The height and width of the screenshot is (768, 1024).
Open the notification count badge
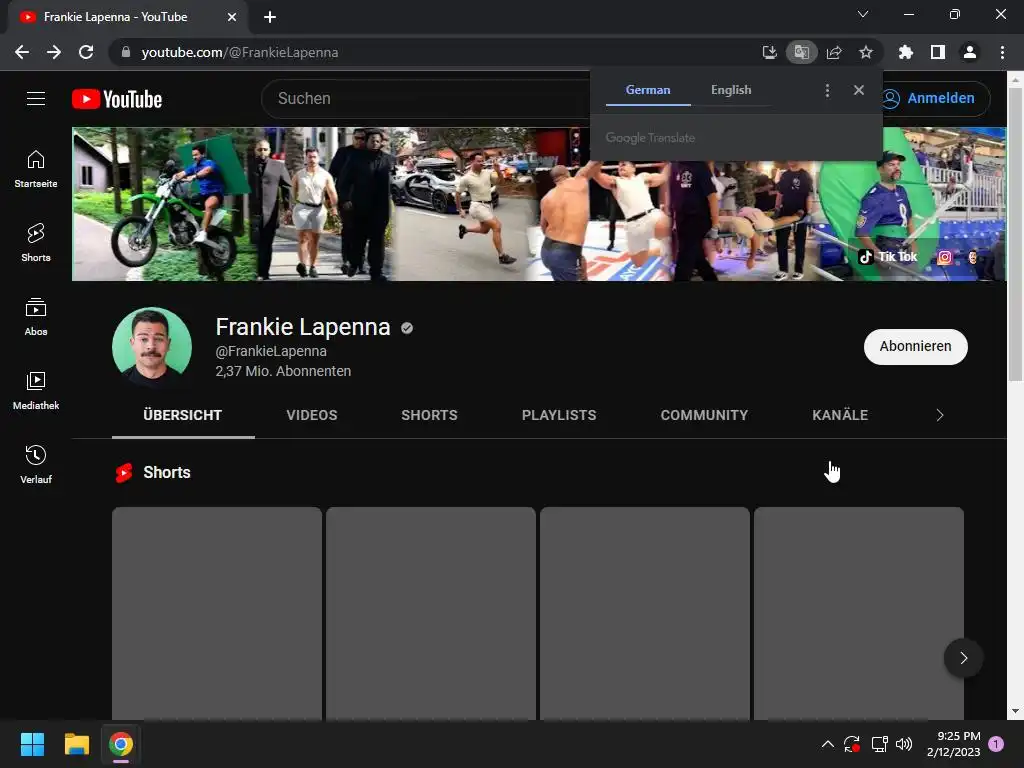[996, 744]
